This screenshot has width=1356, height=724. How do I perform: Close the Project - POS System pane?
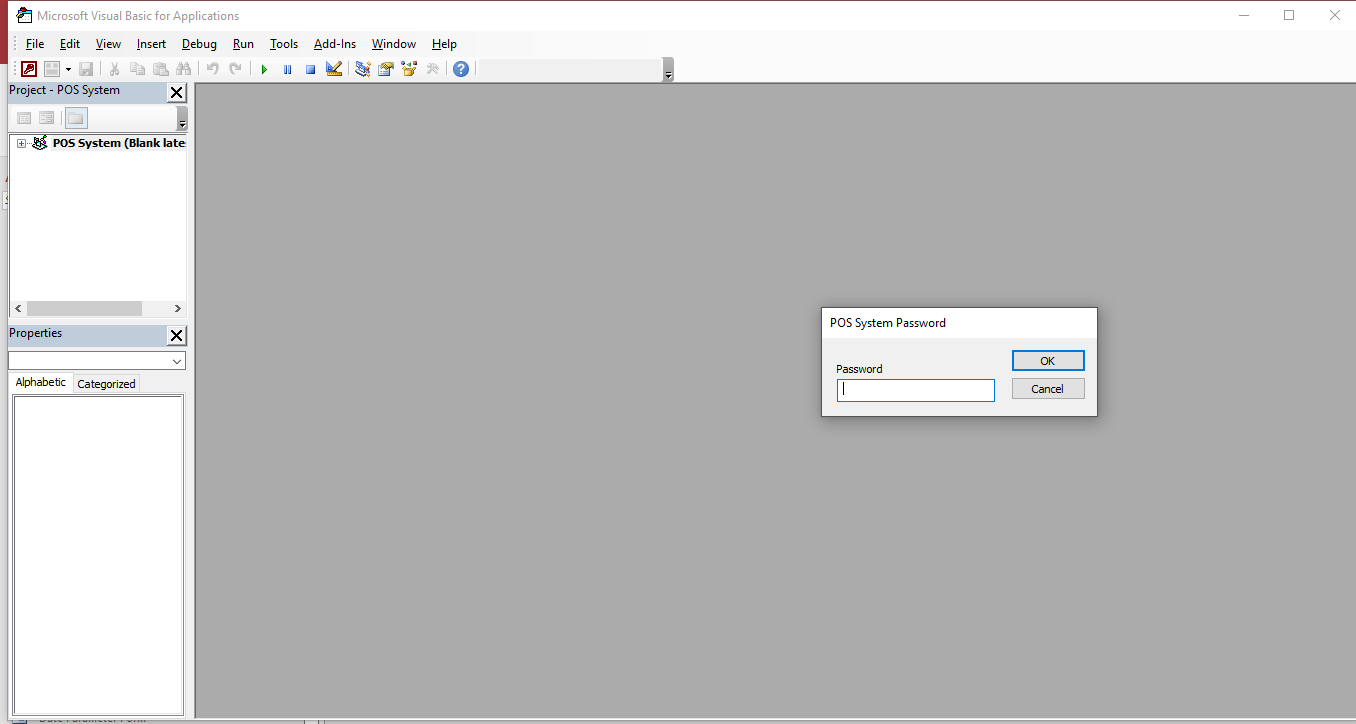(176, 93)
